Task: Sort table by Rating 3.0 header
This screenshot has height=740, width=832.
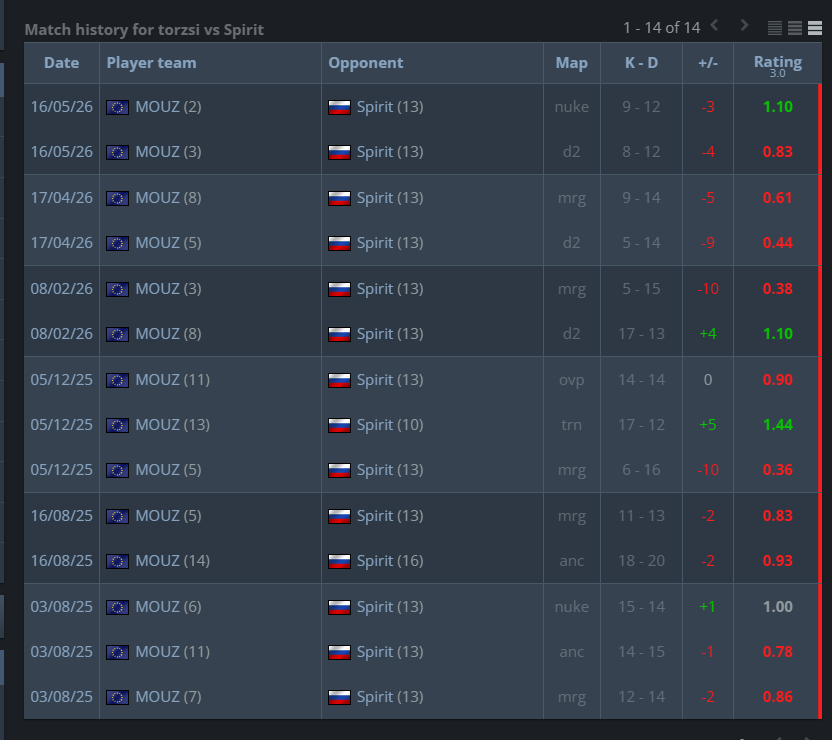Action: 778,65
